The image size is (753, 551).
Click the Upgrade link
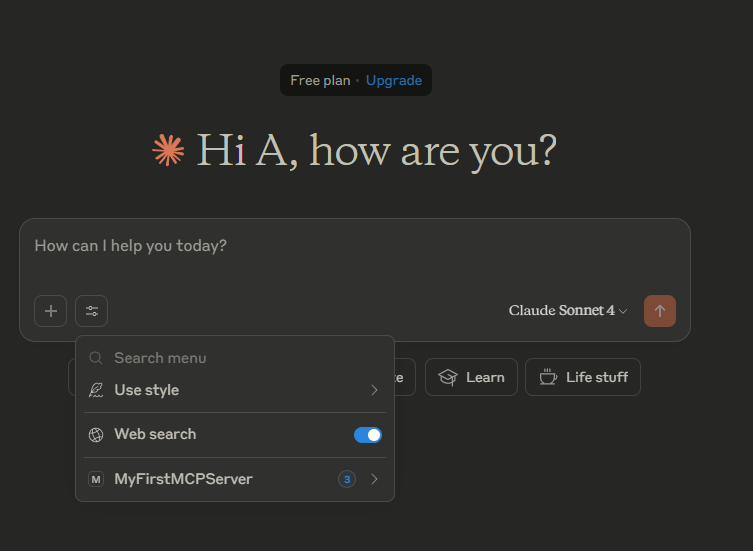[x=394, y=80]
